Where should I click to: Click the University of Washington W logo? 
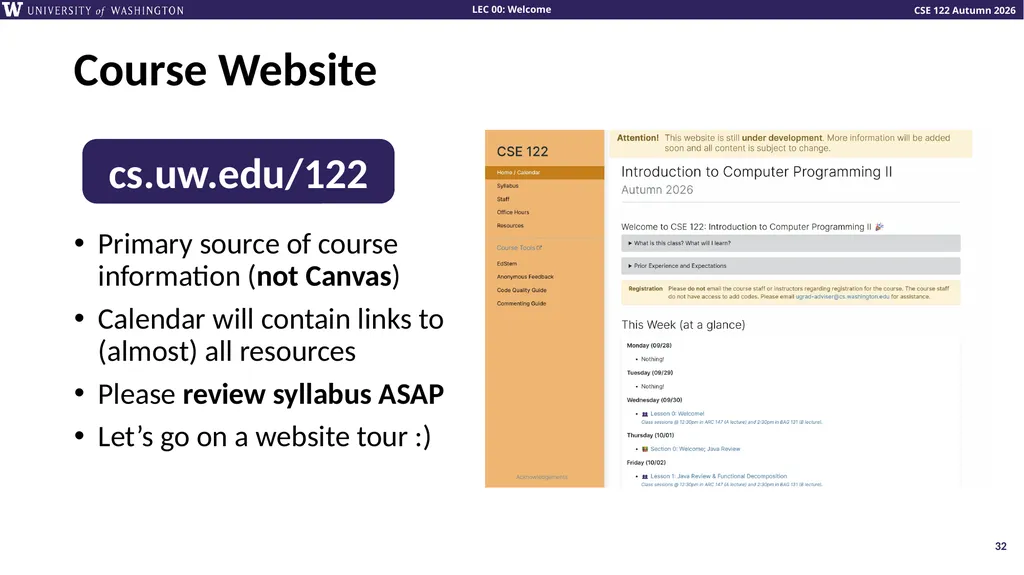point(12,9)
